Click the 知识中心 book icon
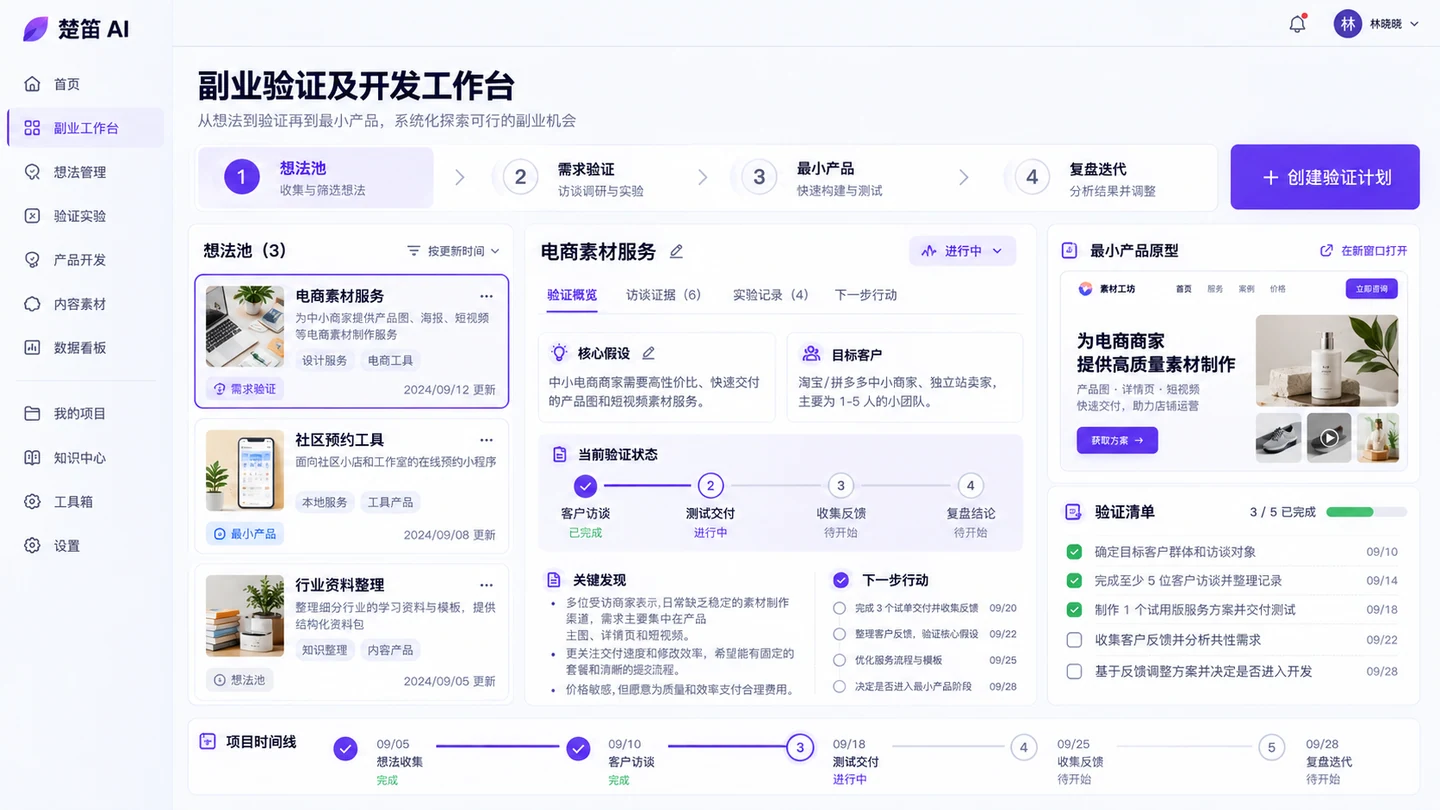Viewport: 1440px width, 810px height. coord(32,458)
